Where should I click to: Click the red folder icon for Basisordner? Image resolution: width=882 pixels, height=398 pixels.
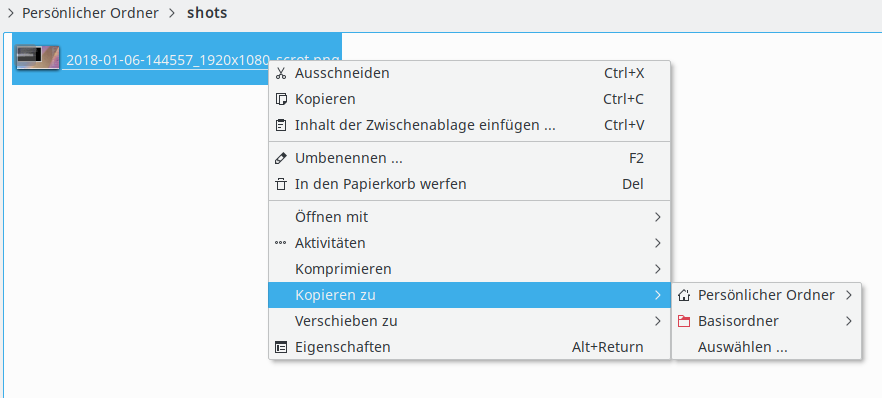coord(684,321)
